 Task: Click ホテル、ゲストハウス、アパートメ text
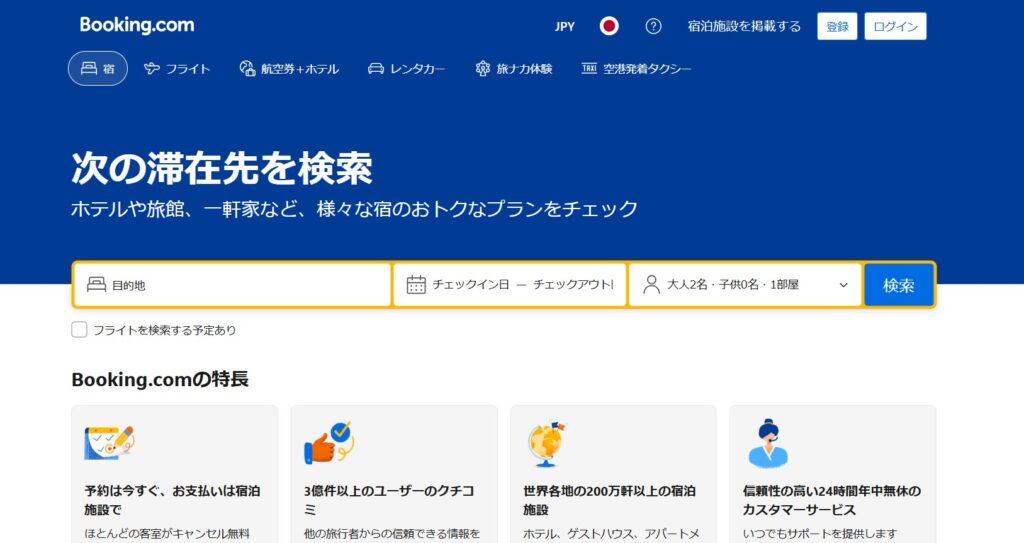[611, 534]
